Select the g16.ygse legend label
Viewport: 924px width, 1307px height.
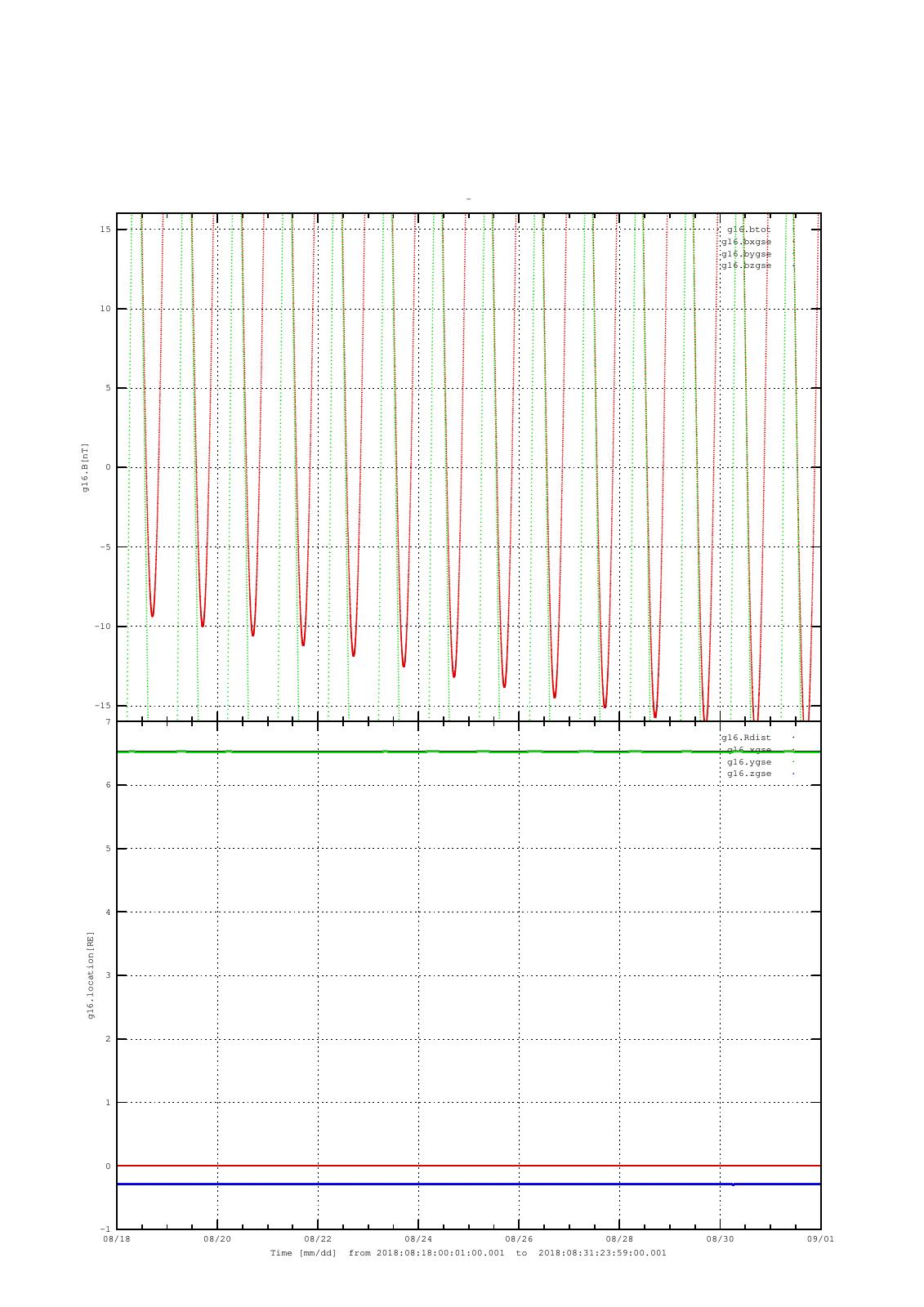pyautogui.click(x=749, y=762)
